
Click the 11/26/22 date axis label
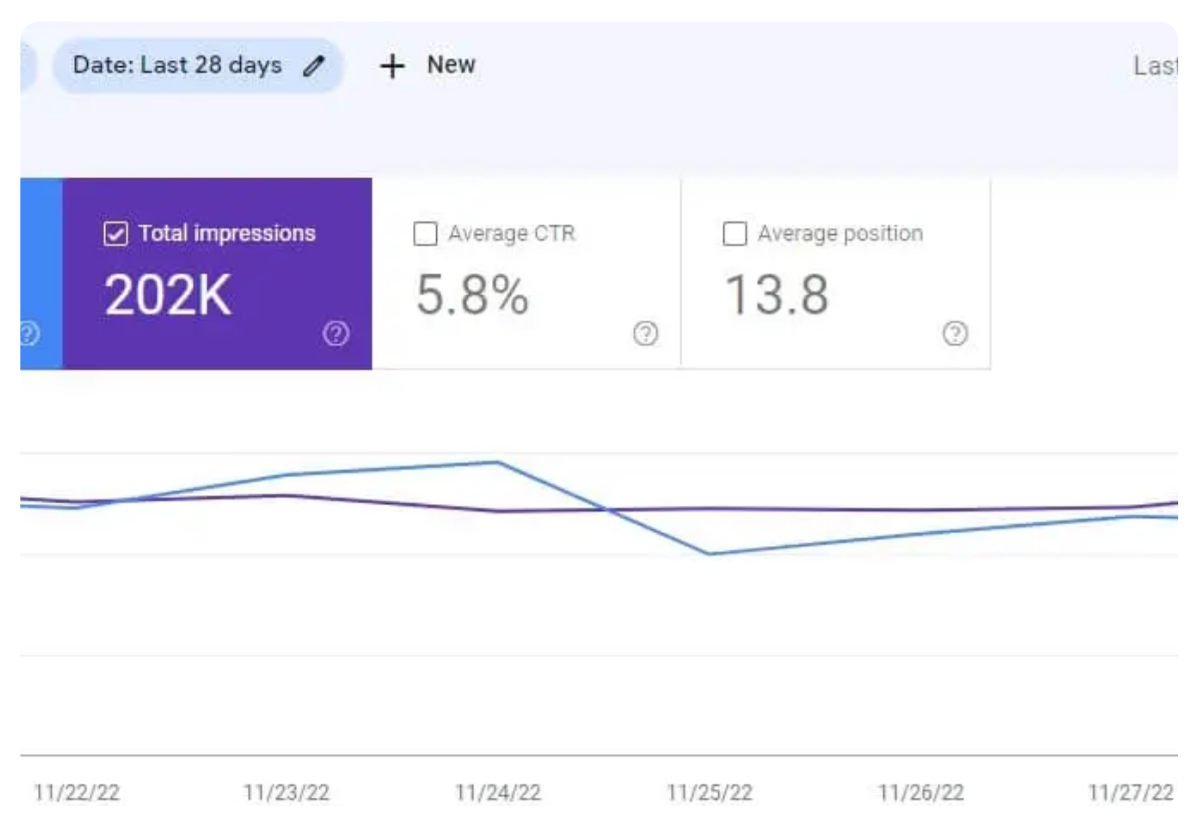tap(921, 793)
